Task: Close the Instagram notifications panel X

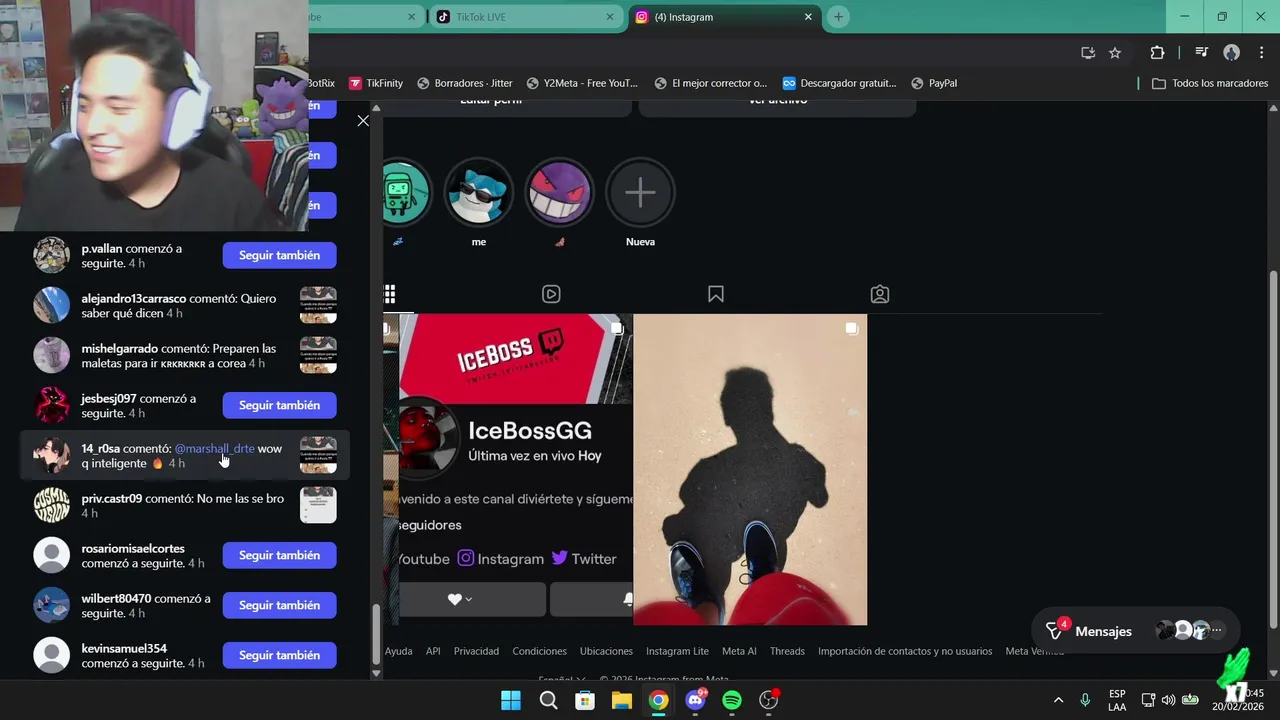Action: (x=363, y=120)
